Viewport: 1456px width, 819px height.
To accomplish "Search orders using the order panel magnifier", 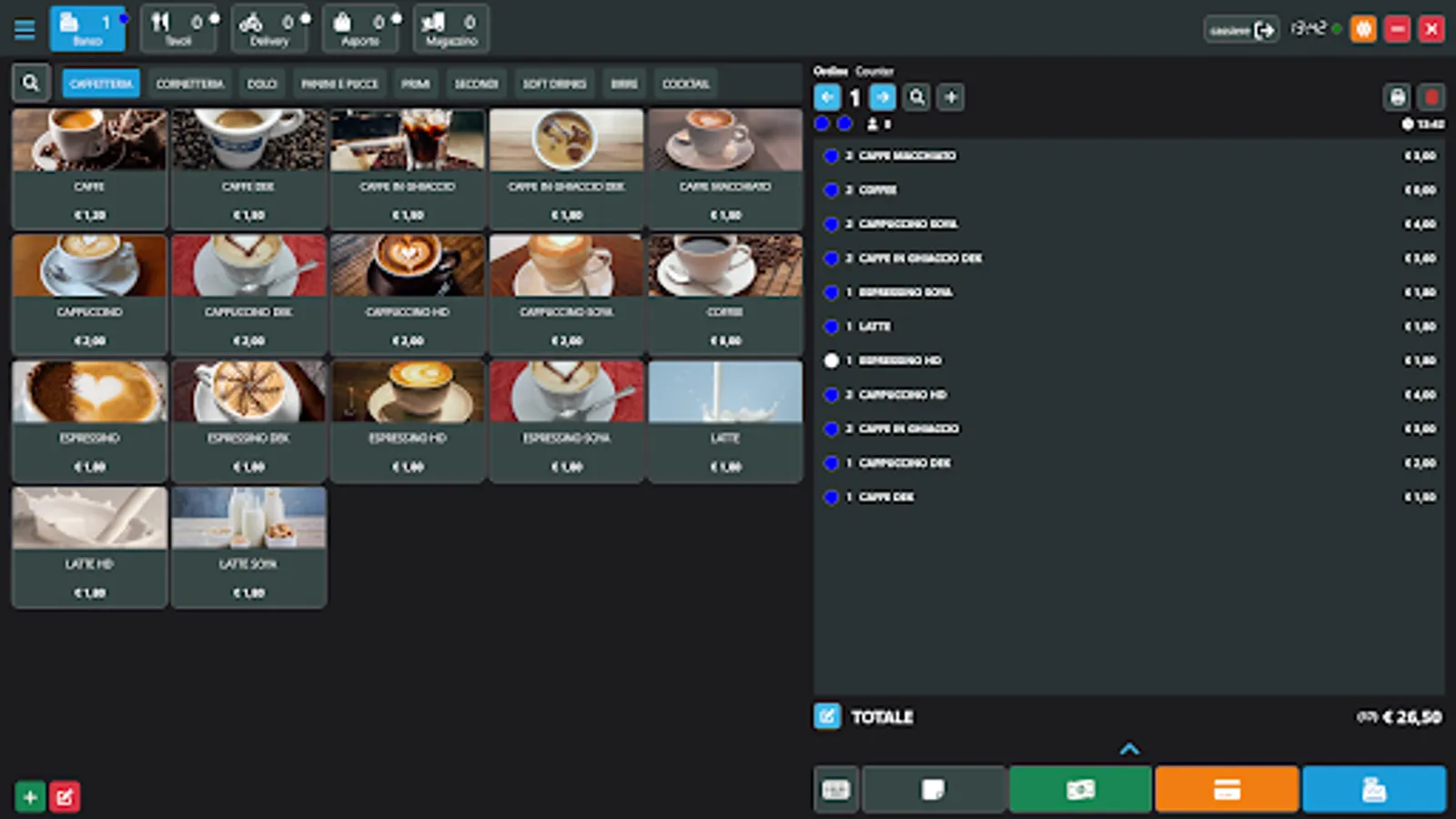I will (917, 97).
